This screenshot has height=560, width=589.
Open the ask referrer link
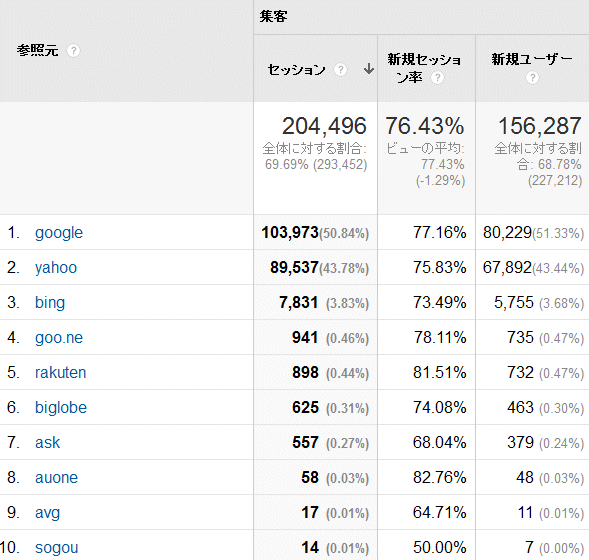point(47,442)
